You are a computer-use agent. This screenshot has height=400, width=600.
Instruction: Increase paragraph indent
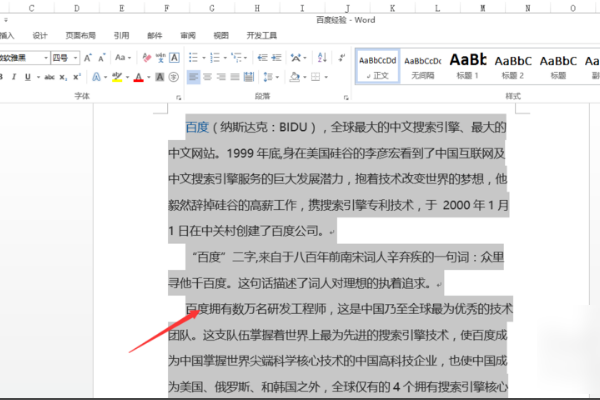pos(276,58)
